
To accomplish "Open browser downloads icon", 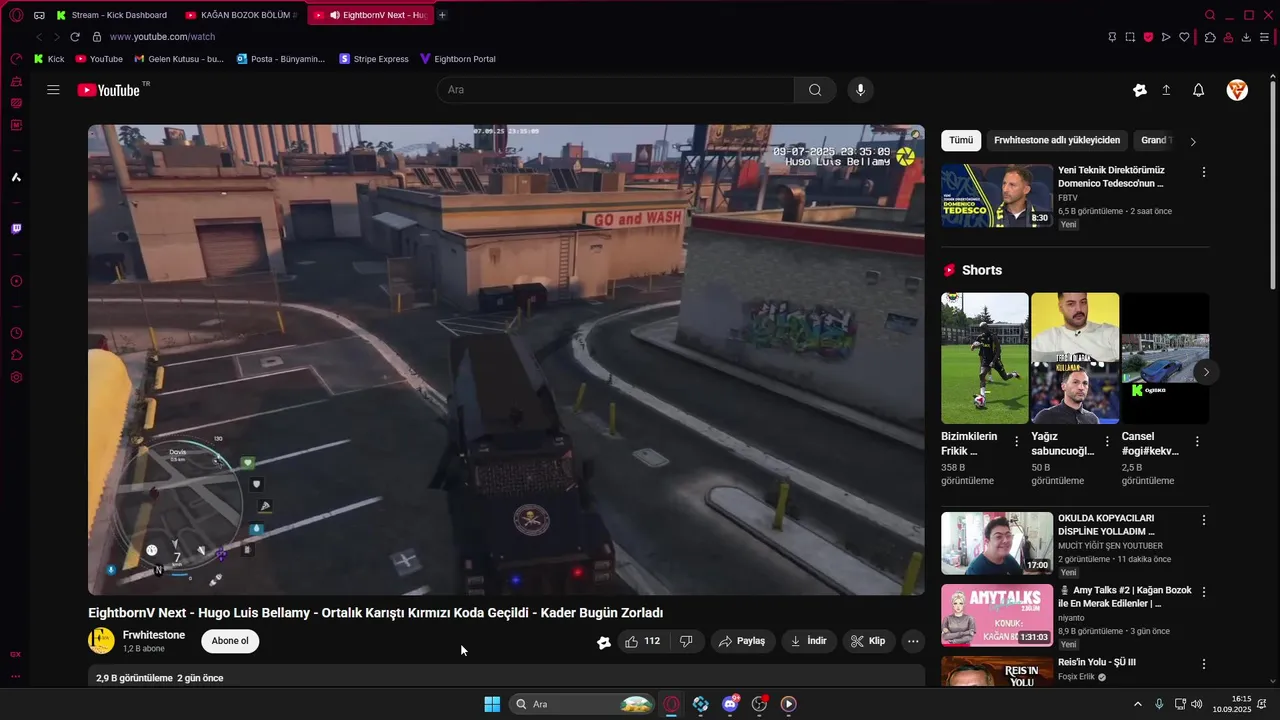I will pos(1246,37).
